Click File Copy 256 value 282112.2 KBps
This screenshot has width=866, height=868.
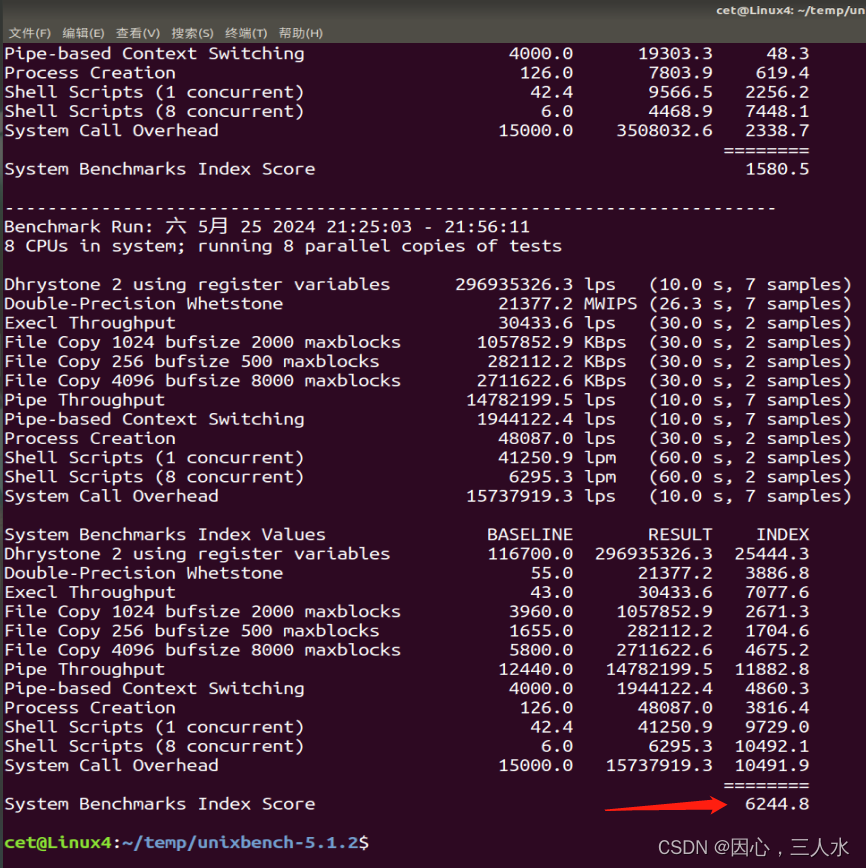[x=556, y=361]
